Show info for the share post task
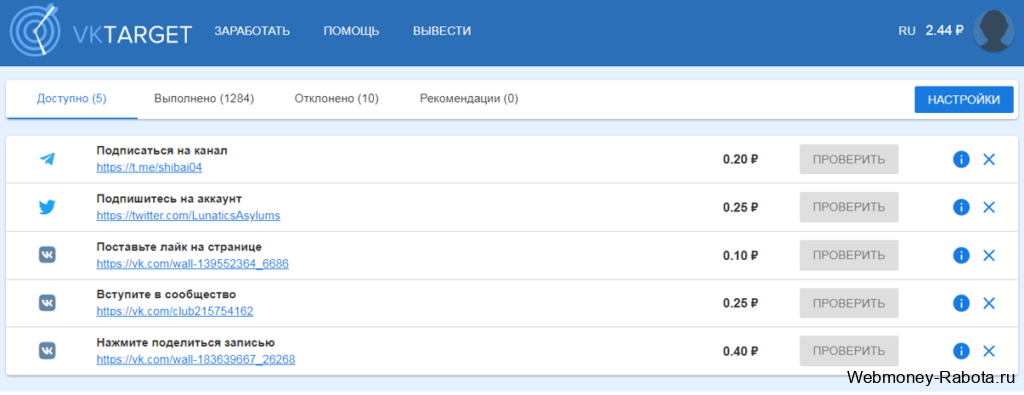 [961, 351]
